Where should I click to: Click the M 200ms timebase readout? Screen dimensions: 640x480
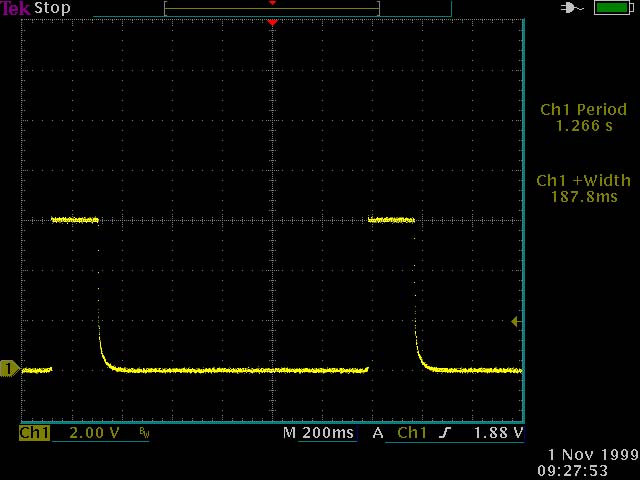click(319, 433)
